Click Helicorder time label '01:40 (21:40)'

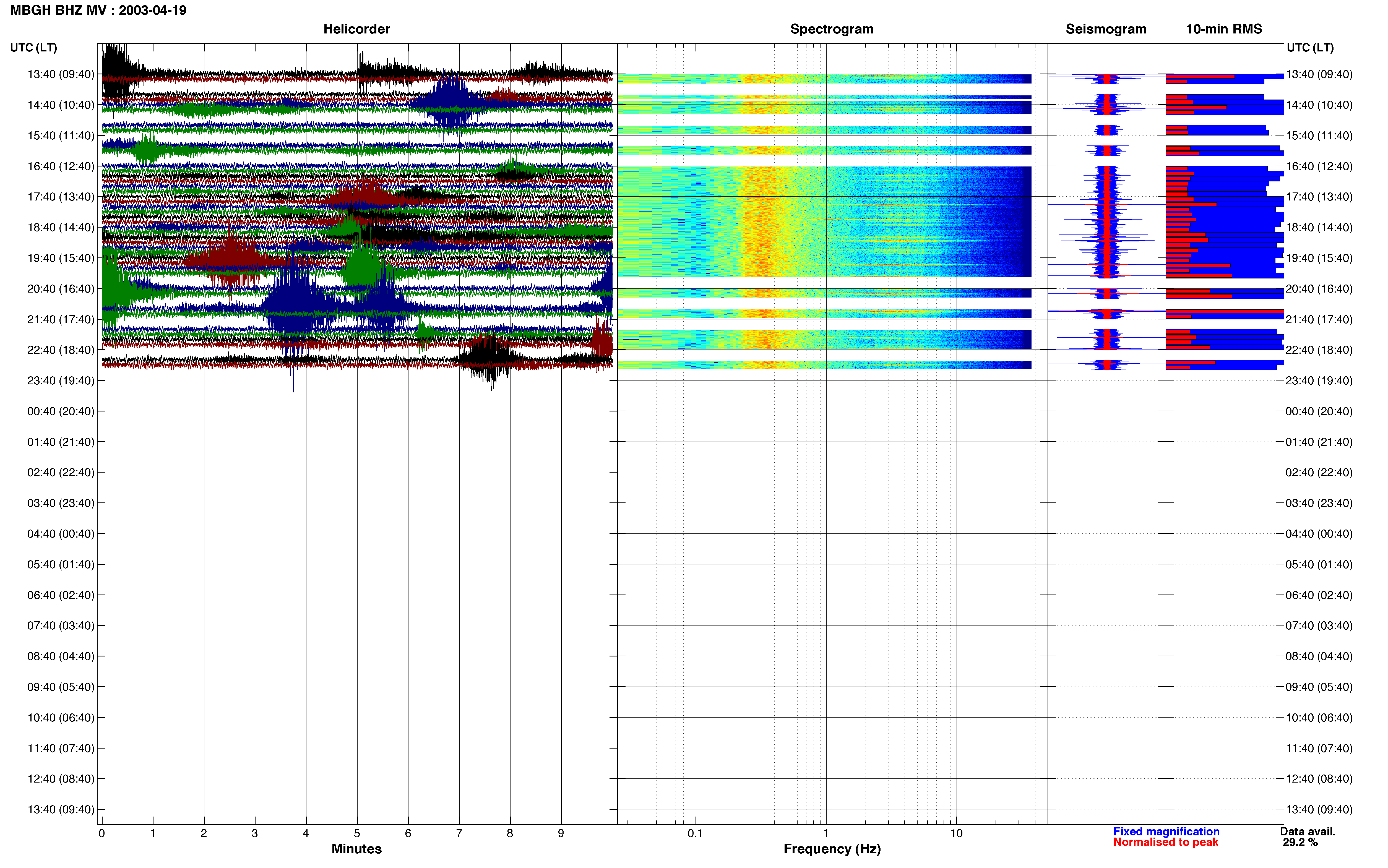click(x=61, y=442)
